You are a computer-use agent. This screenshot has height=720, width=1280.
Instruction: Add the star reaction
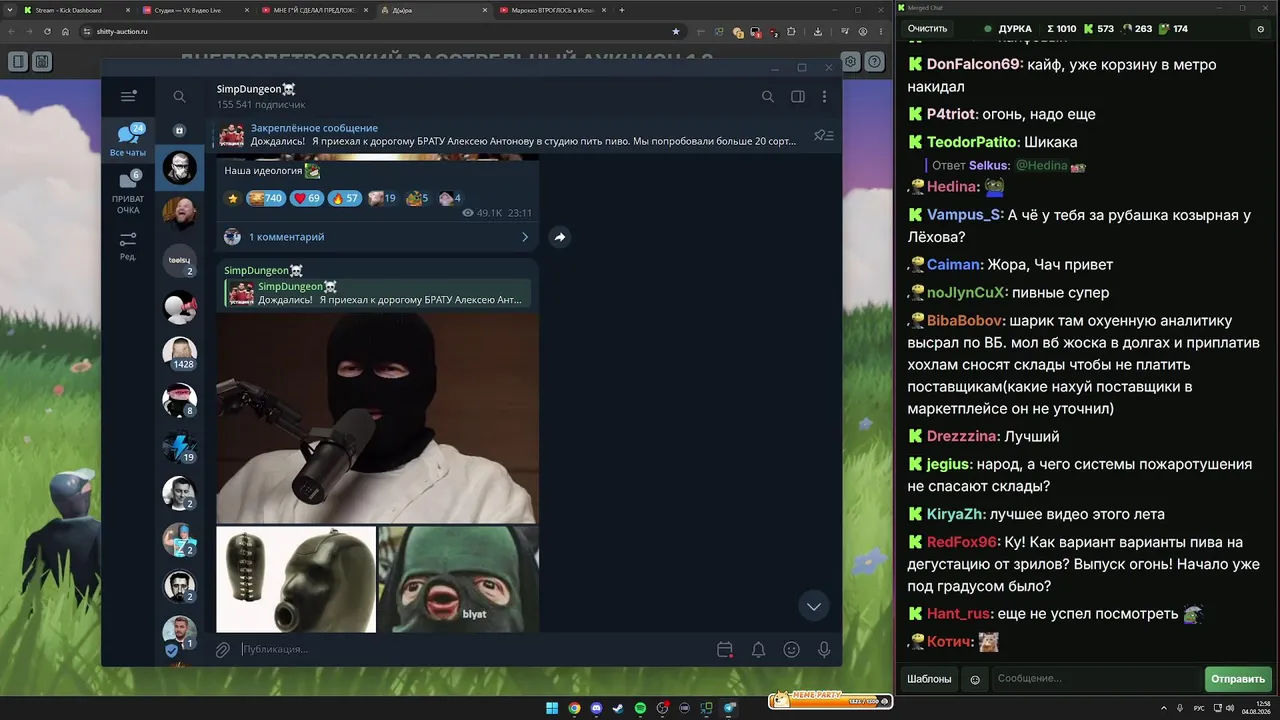click(232, 198)
